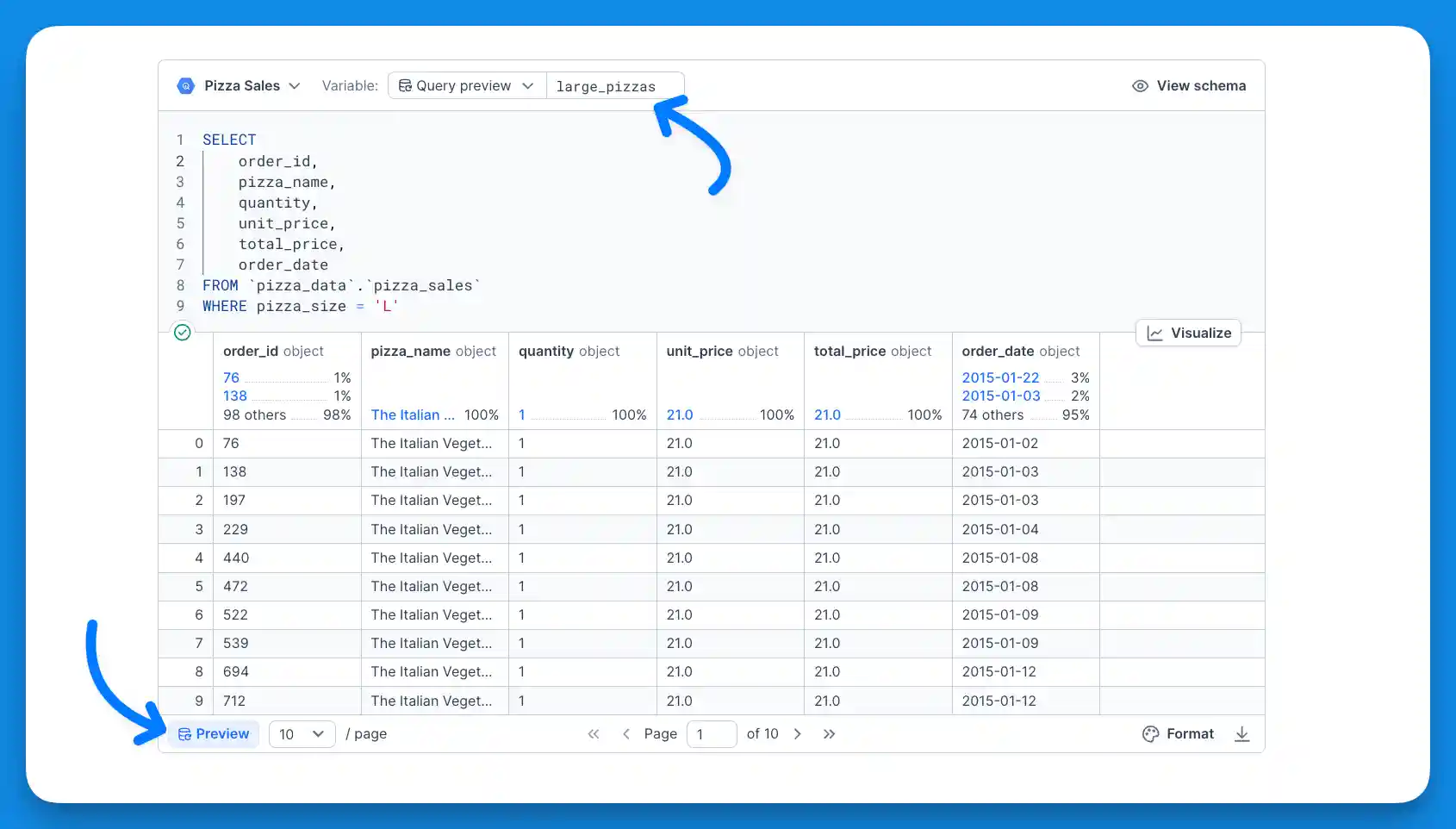This screenshot has height=829, width=1456.
Task: Click 2015-01-03 in order_date summary
Action: (1000, 396)
